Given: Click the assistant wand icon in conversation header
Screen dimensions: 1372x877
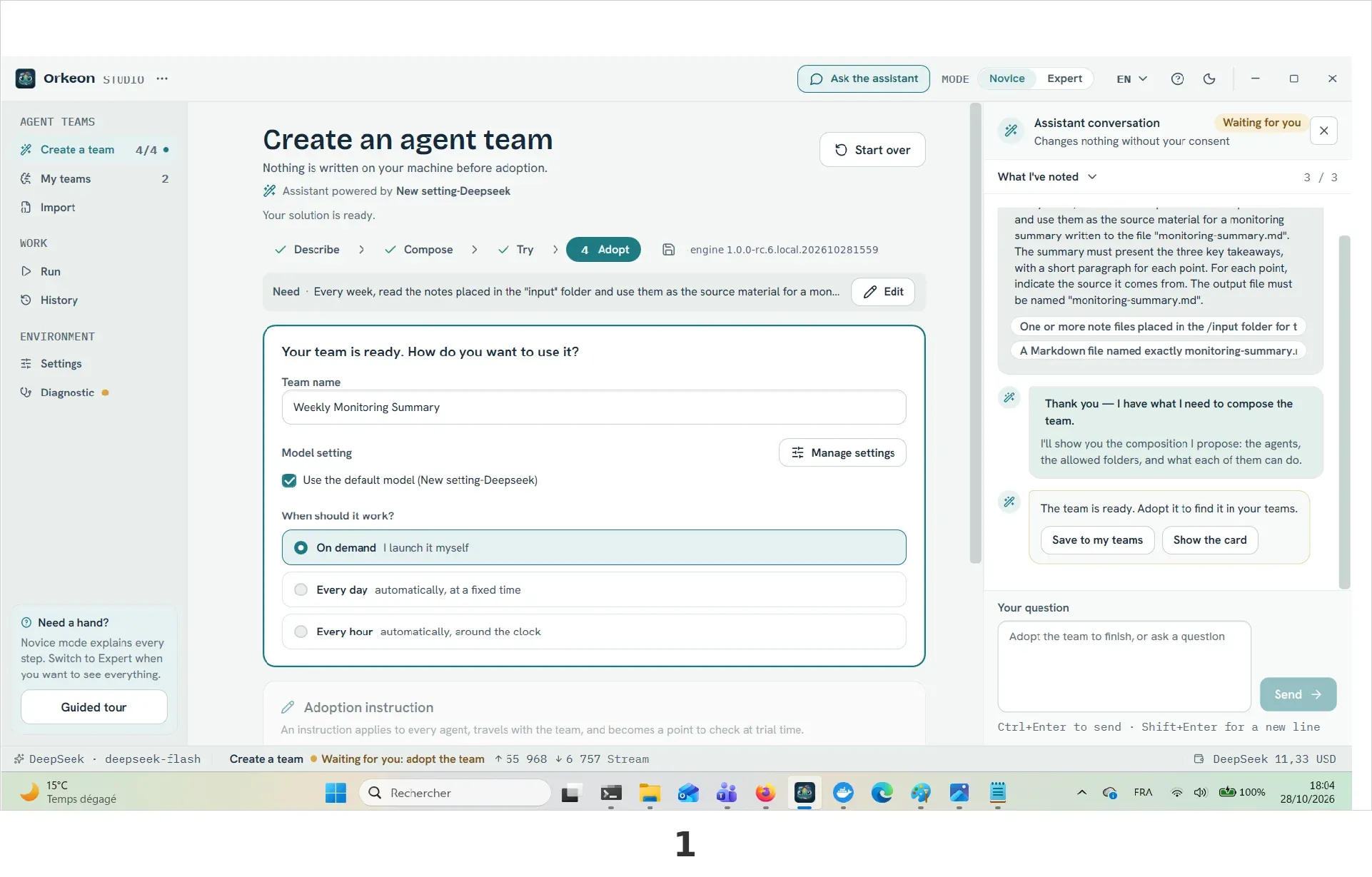Looking at the screenshot, I should [x=1011, y=131].
